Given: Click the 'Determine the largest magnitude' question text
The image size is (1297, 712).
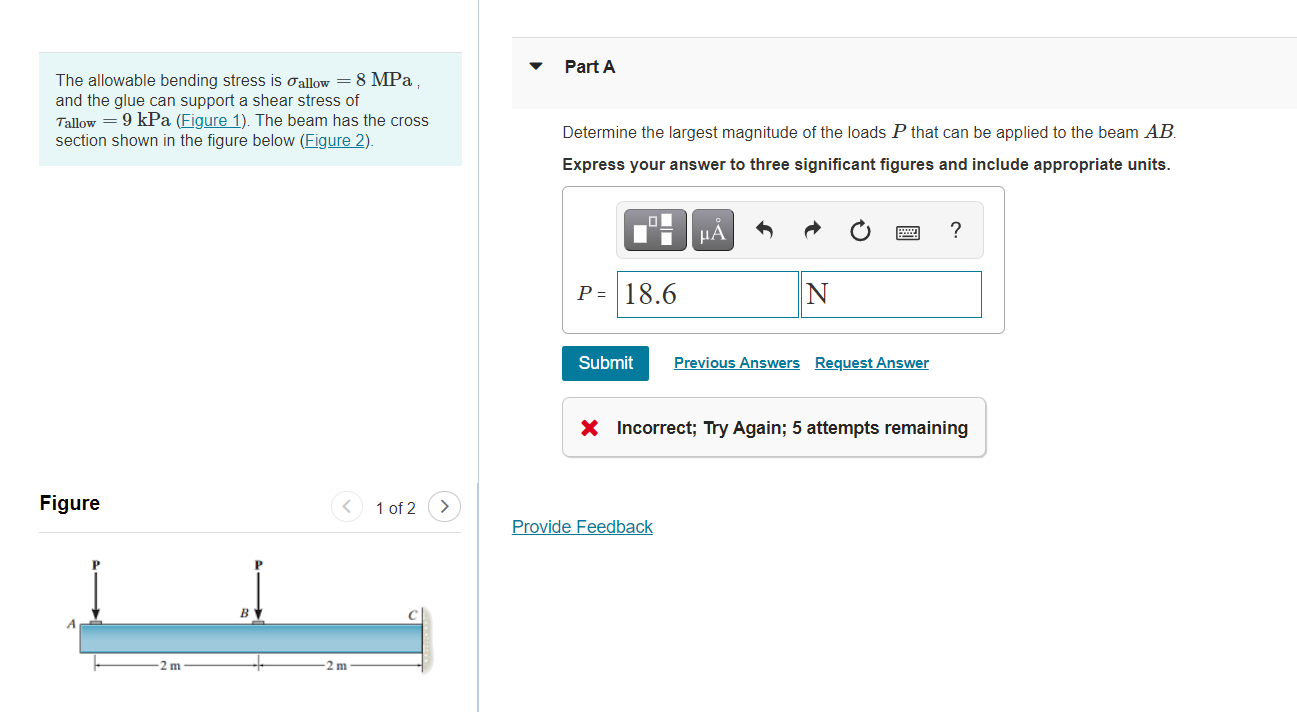Looking at the screenshot, I should [x=869, y=132].
